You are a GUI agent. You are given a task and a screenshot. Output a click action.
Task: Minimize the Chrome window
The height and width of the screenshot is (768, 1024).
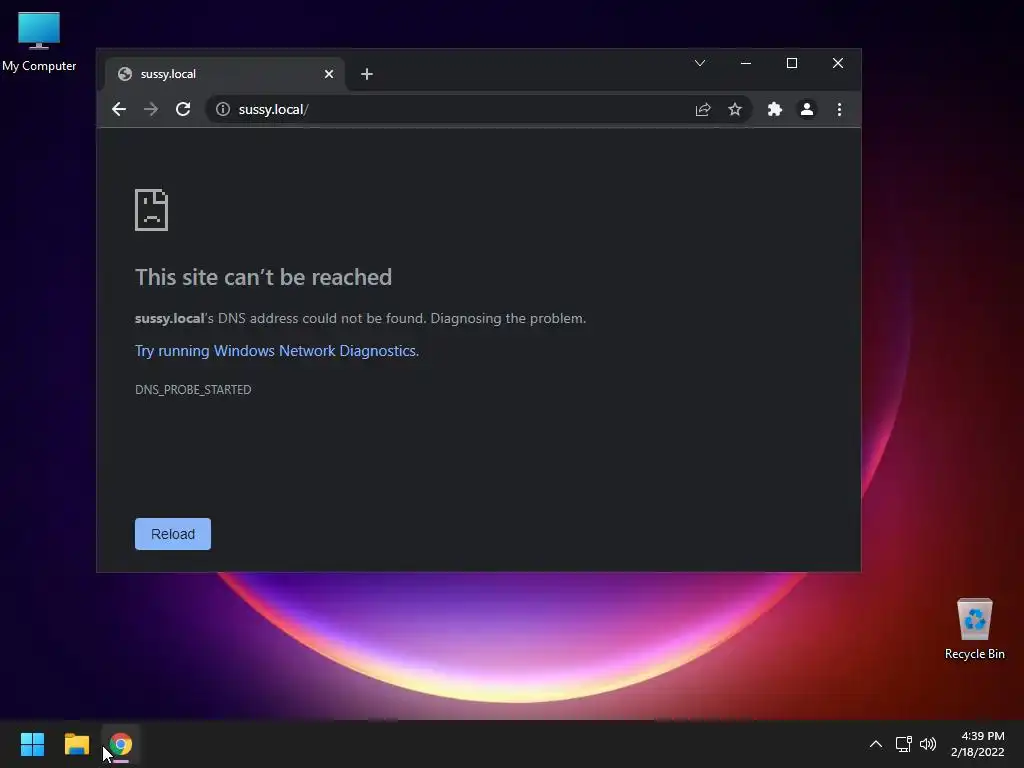(x=746, y=63)
